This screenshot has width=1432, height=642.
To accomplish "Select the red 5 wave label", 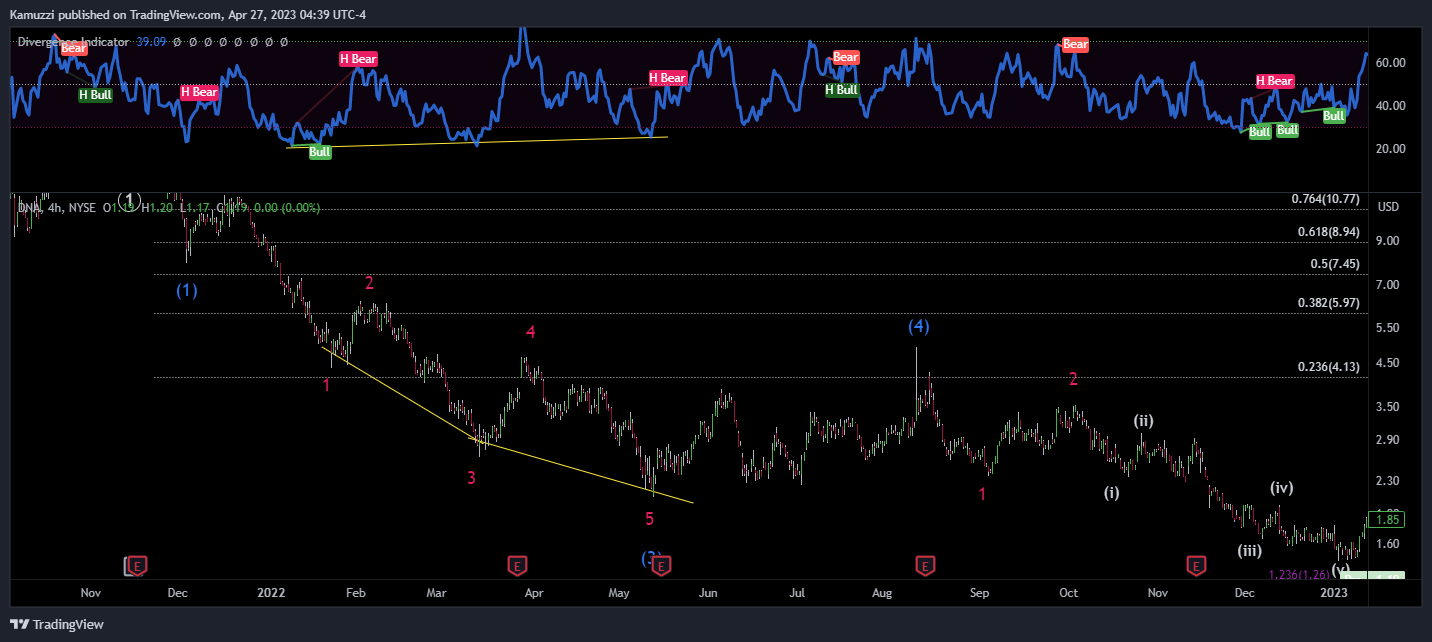I will click(649, 518).
